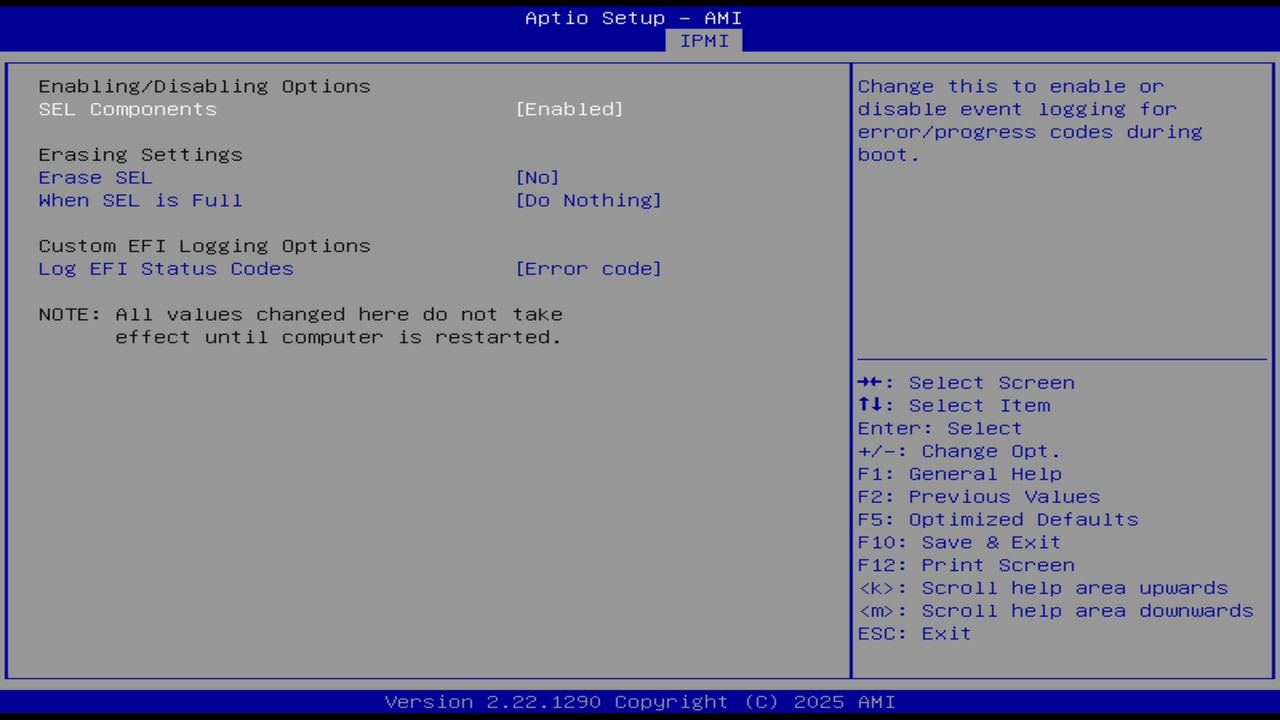Click the Enabling/Disabling Options header
This screenshot has height=720, width=1280.
204,86
